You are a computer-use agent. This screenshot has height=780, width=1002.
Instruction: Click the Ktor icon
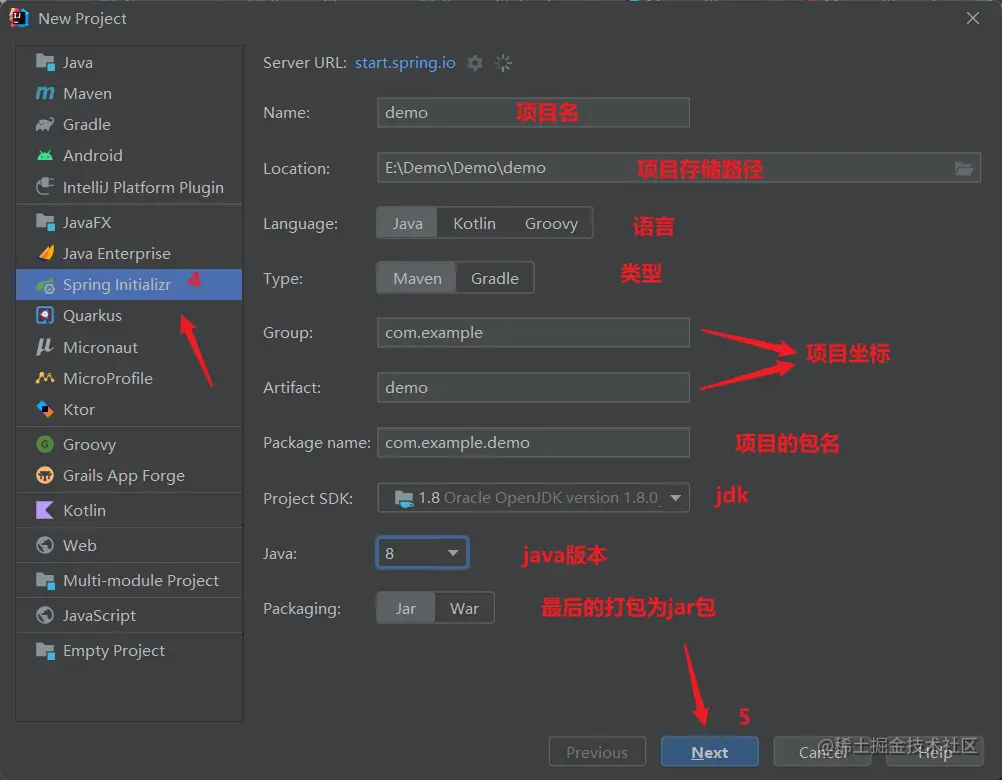point(45,409)
